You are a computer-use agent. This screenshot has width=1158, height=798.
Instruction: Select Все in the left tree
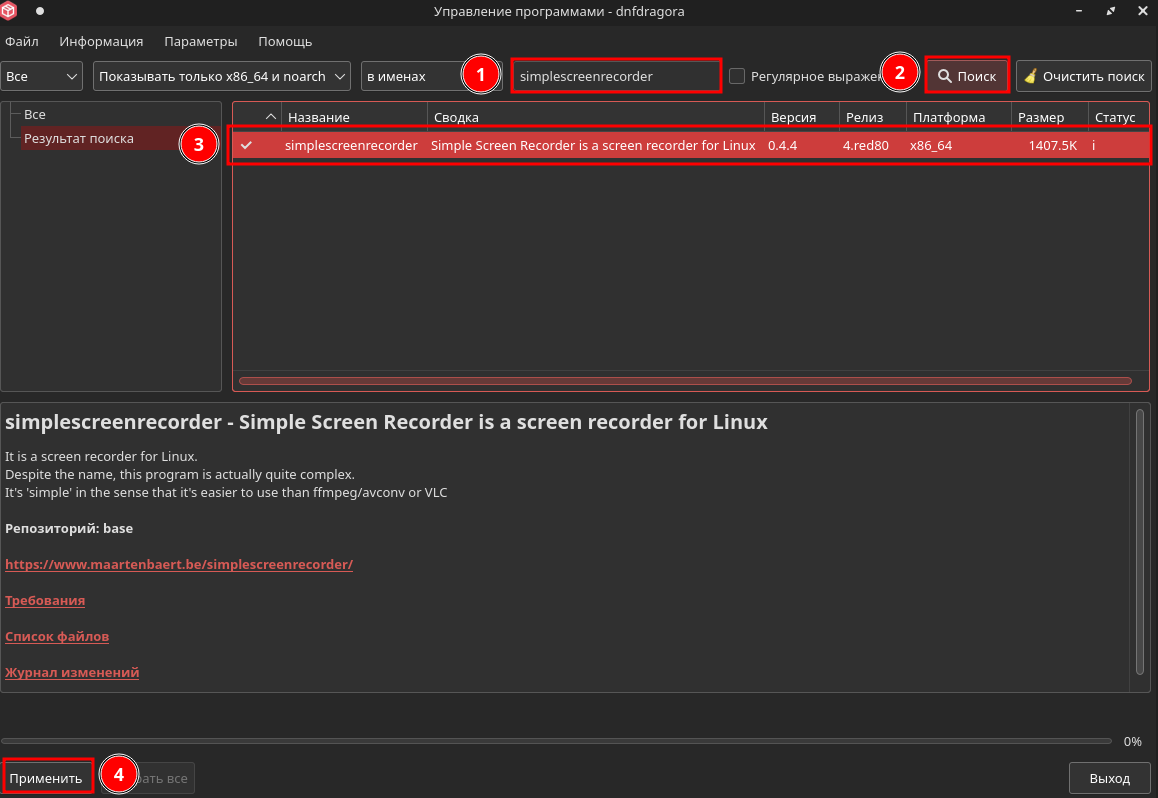tap(35, 115)
